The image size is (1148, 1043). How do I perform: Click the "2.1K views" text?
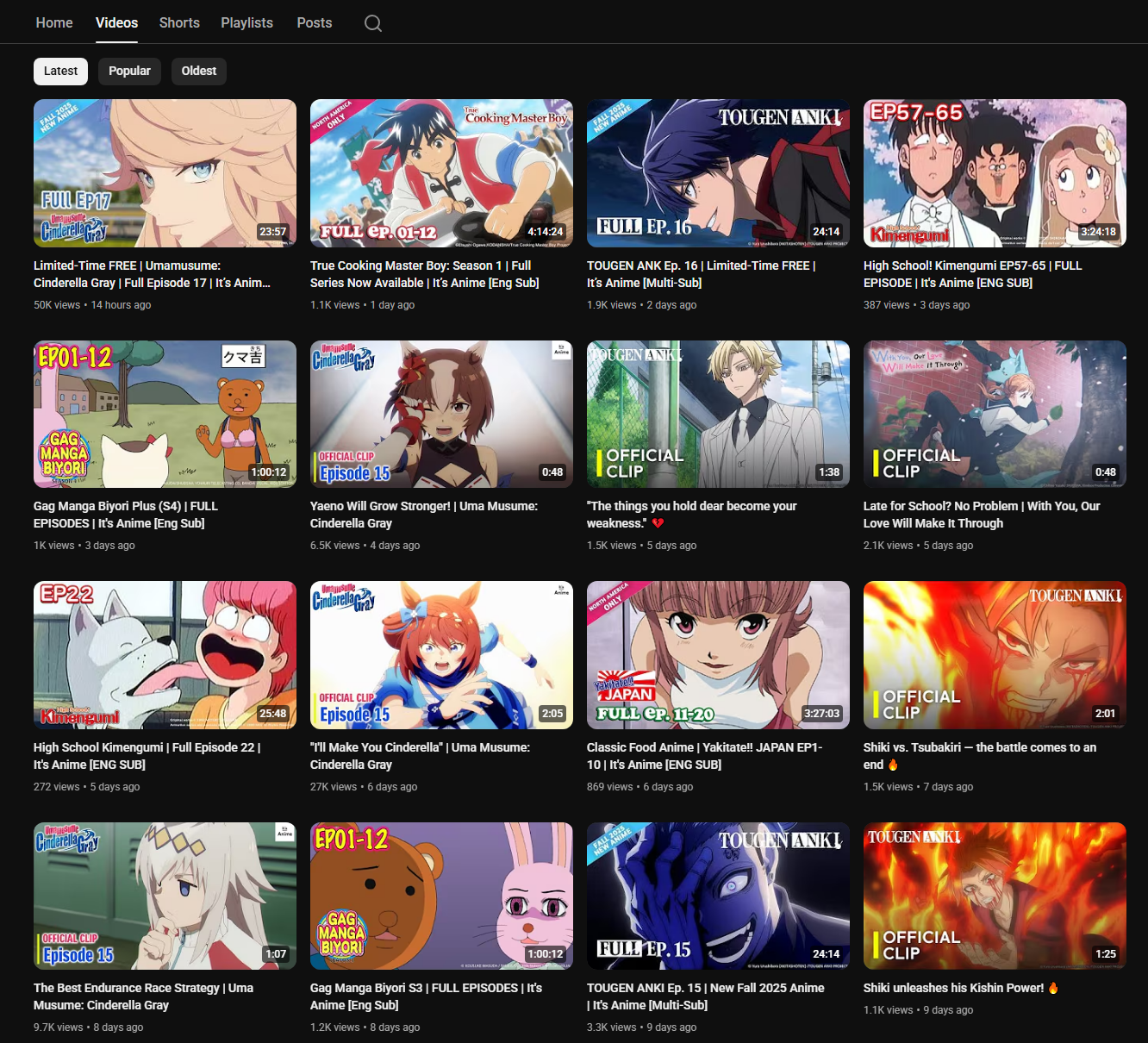point(889,546)
